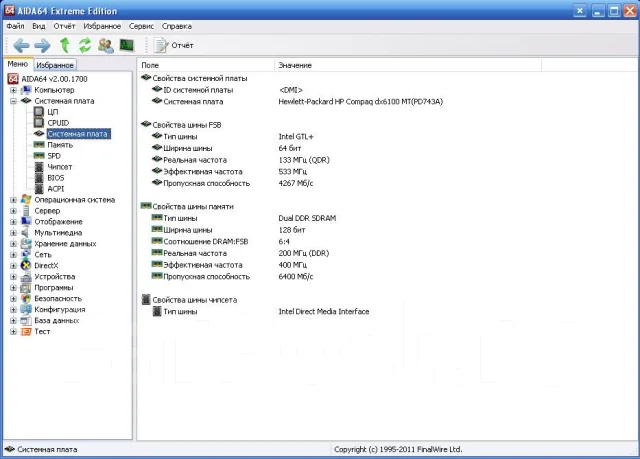Screen dimensions: 640x459
Task: Switch to the Избранное sidebar tab
Action: [55, 65]
